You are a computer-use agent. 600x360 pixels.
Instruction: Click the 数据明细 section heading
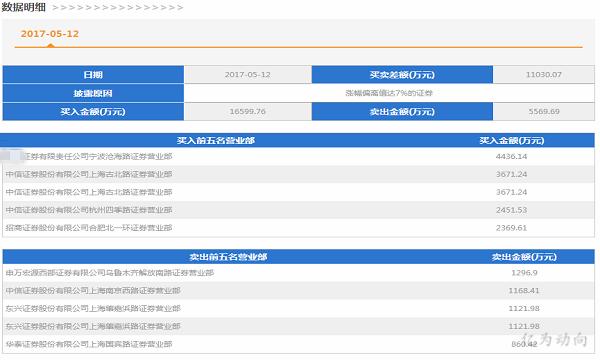point(24,7)
